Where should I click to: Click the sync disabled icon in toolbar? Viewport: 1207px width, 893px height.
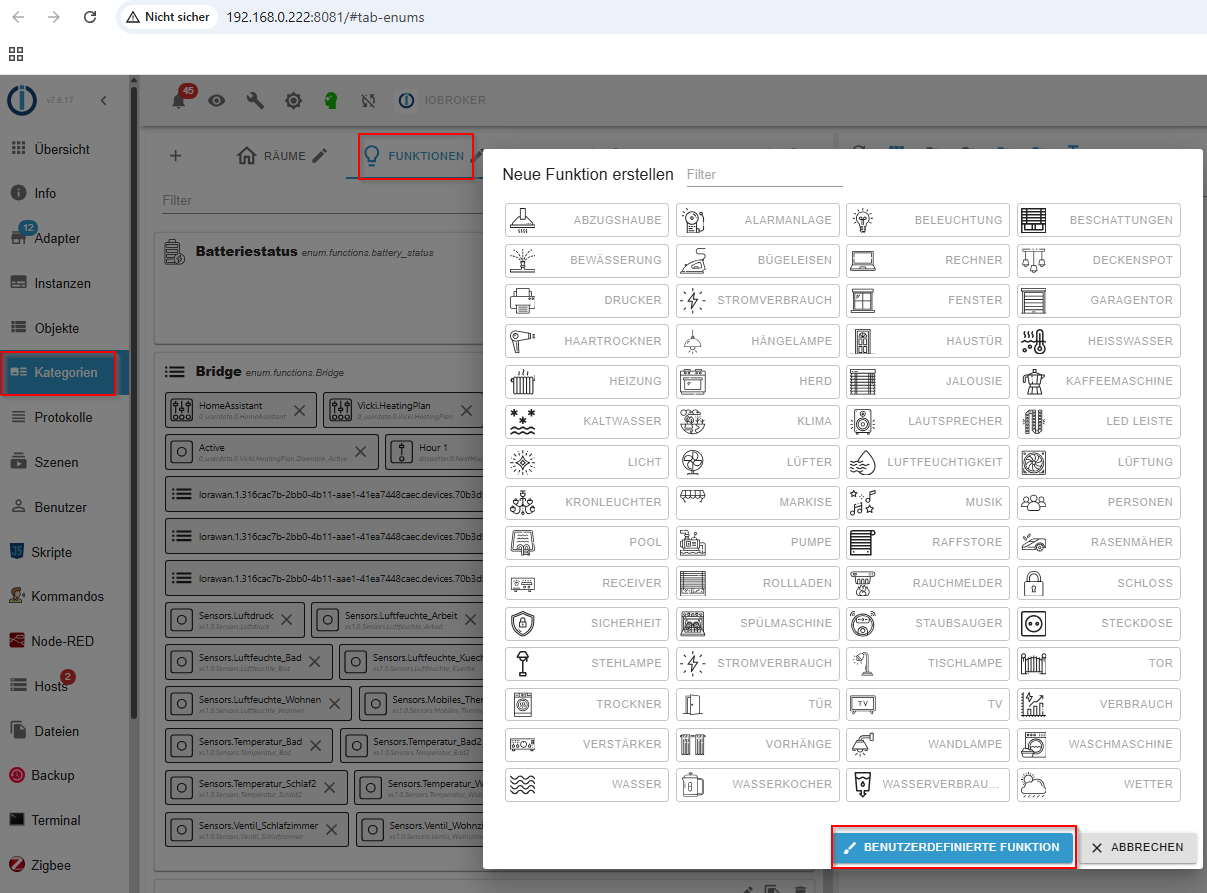coord(368,100)
